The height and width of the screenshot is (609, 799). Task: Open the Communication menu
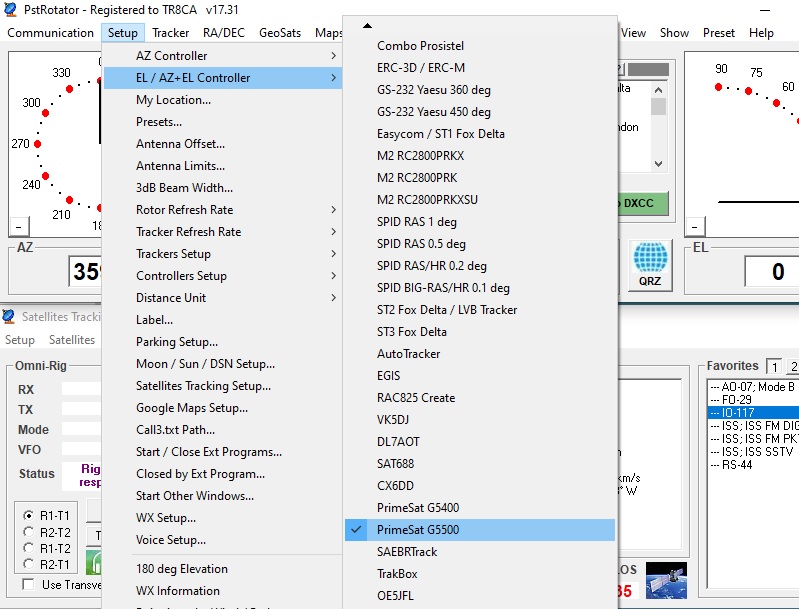(50, 33)
